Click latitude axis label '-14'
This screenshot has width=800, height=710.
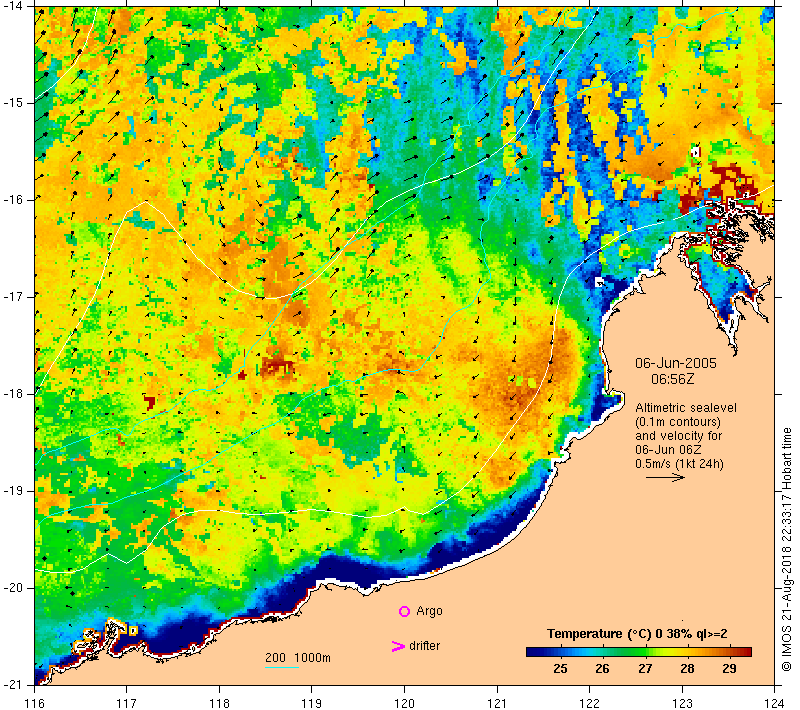point(12,6)
